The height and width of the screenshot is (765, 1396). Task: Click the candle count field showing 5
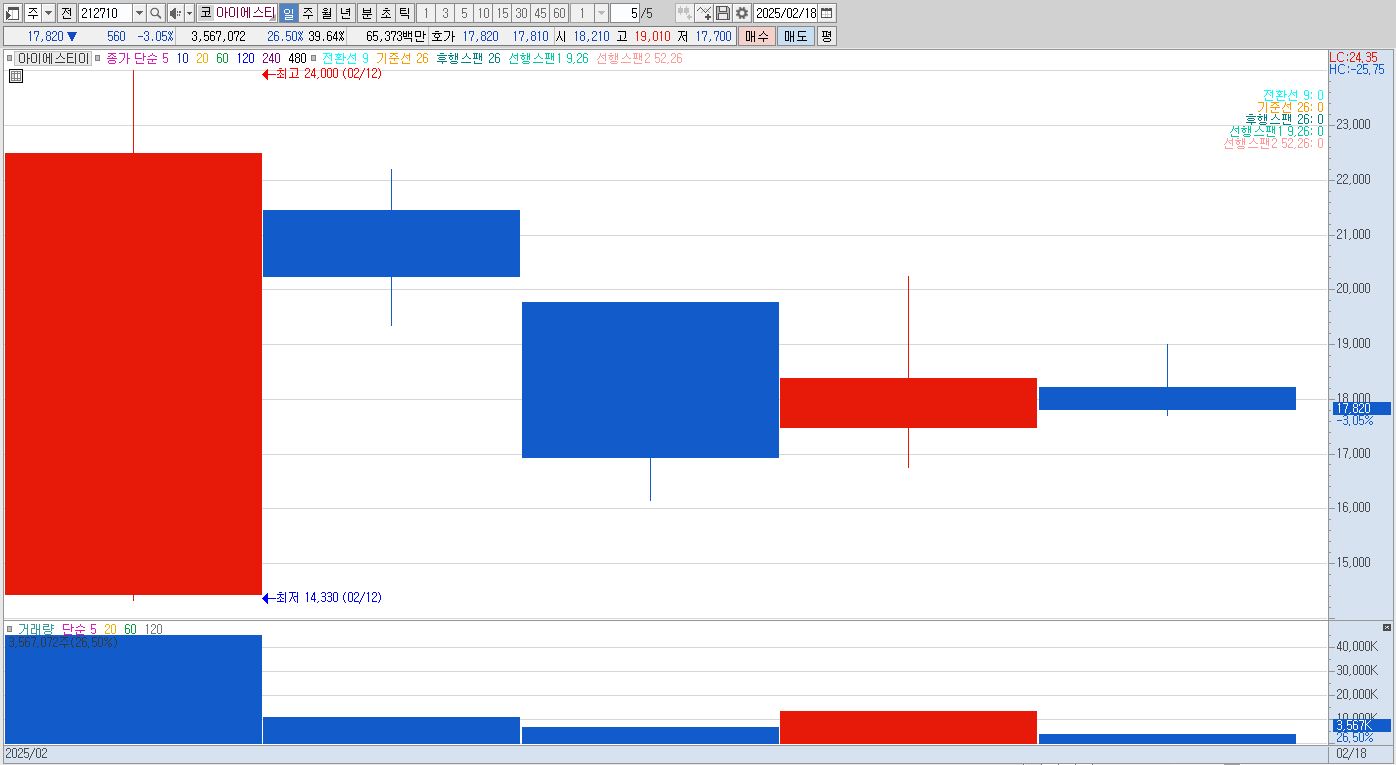624,13
